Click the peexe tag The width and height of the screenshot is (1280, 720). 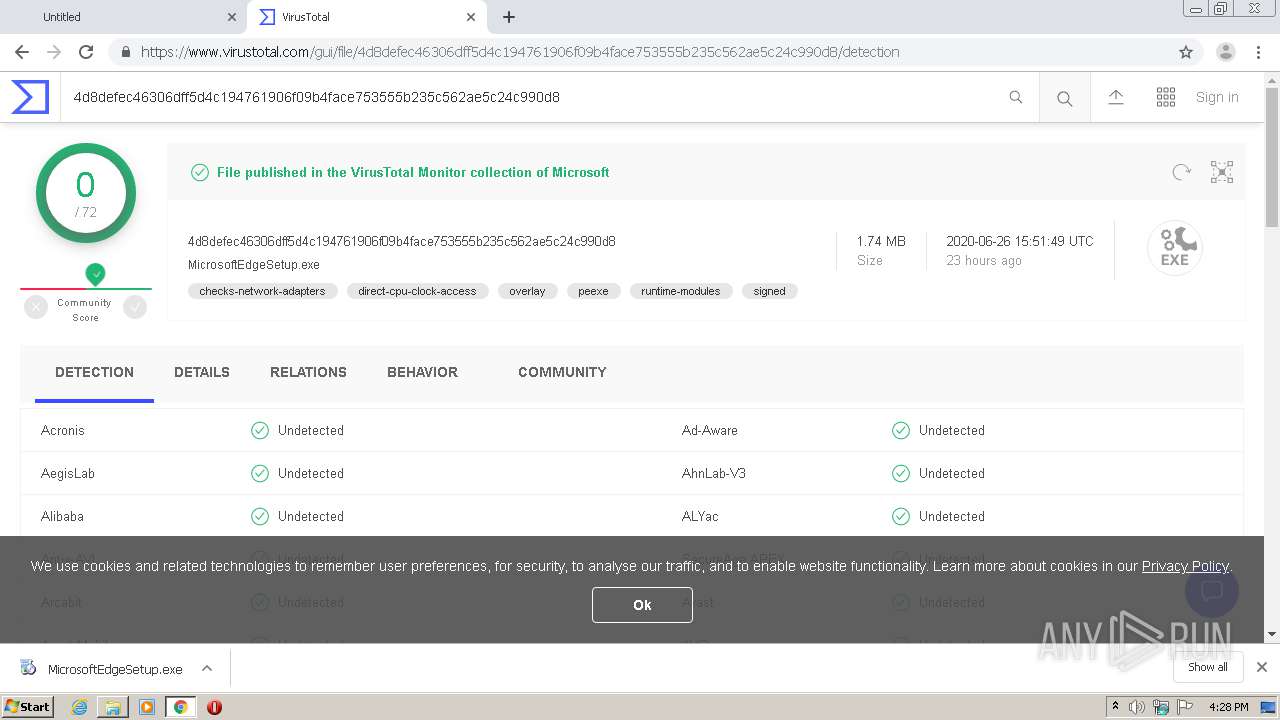593,291
